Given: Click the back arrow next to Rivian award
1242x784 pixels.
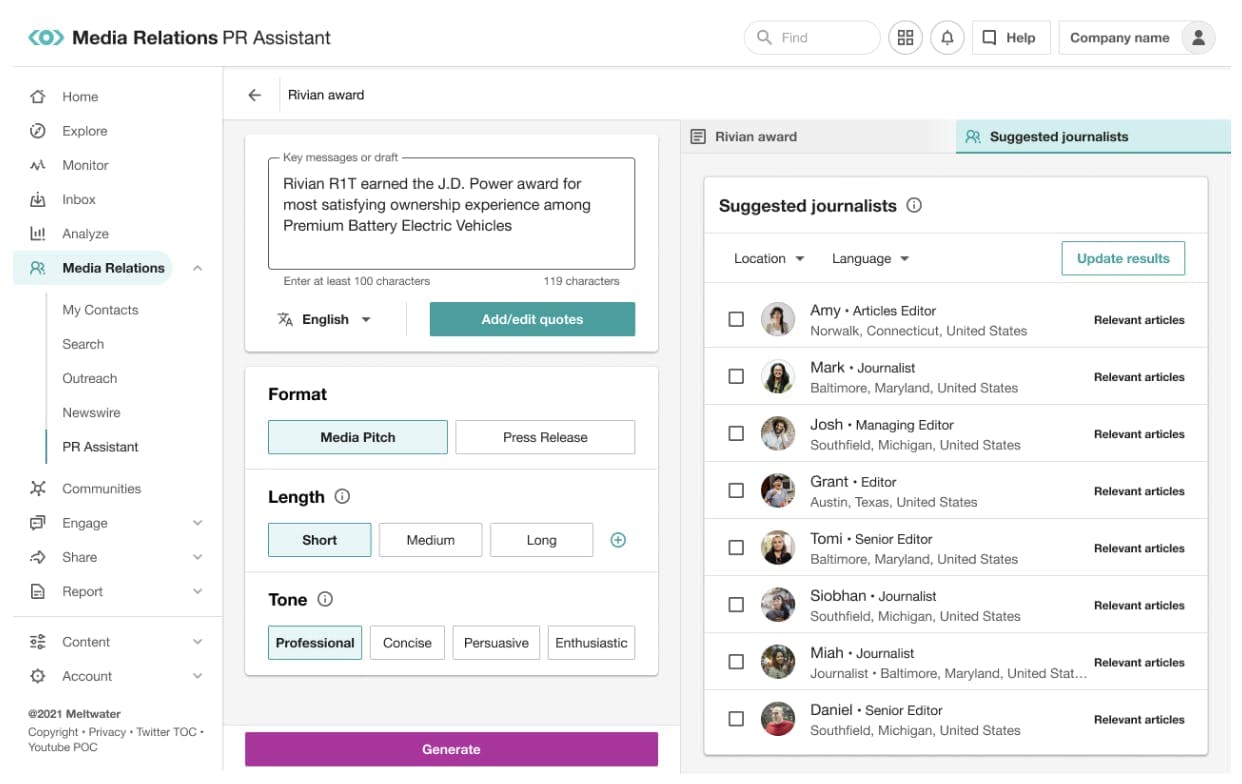Looking at the screenshot, I should (x=255, y=94).
